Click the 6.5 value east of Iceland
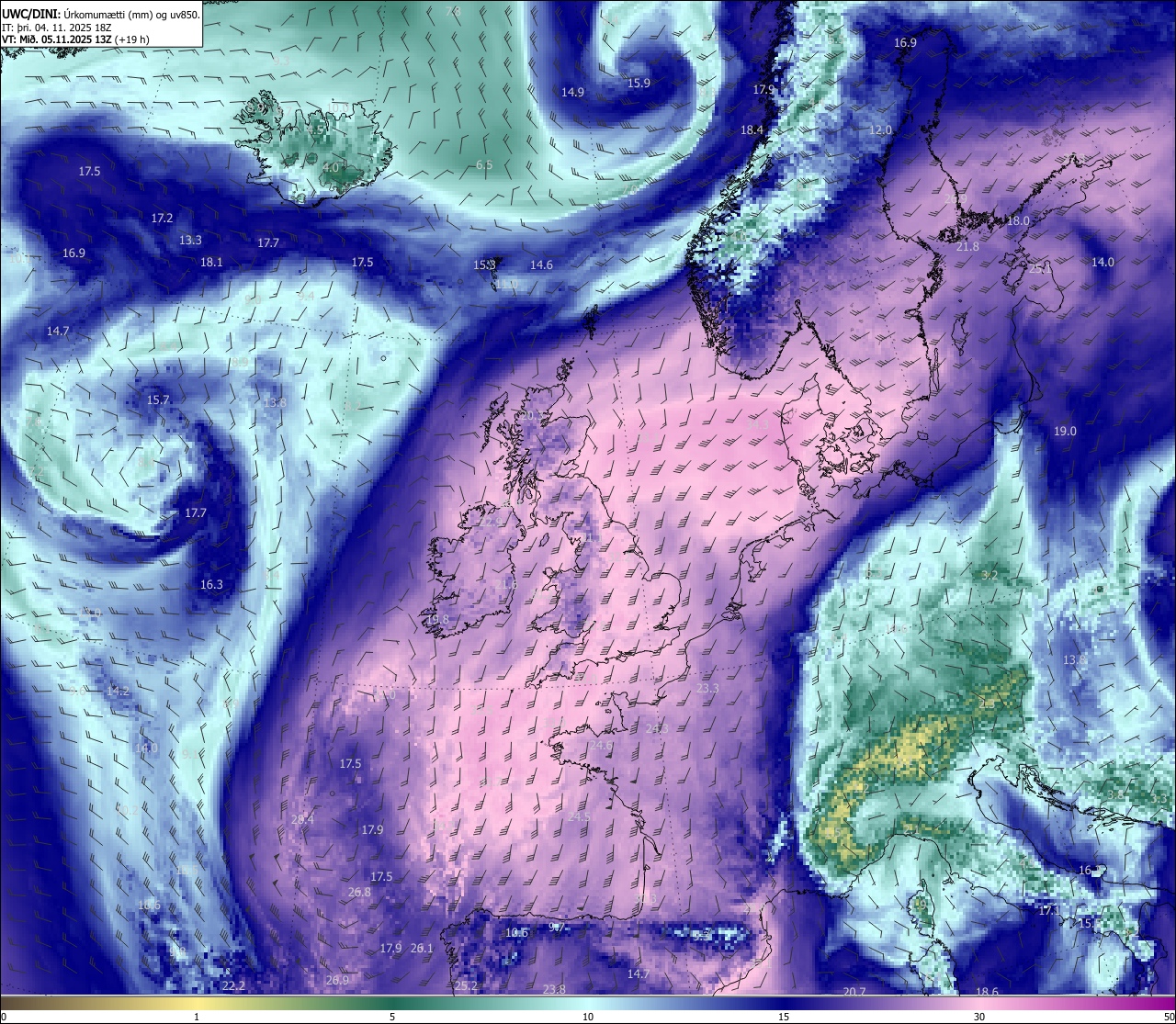 (x=484, y=165)
